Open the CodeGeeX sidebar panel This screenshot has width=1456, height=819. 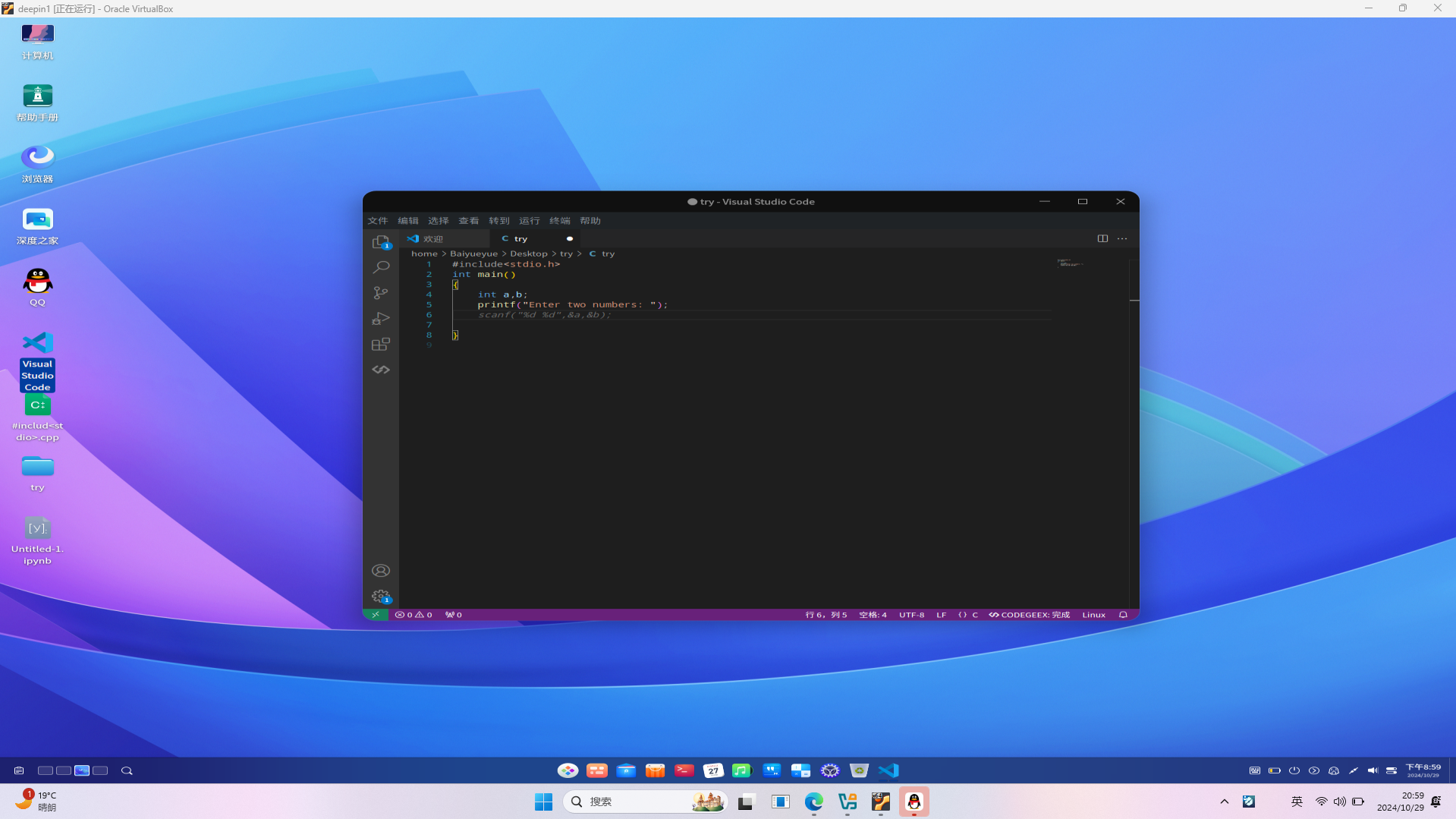pyautogui.click(x=381, y=370)
